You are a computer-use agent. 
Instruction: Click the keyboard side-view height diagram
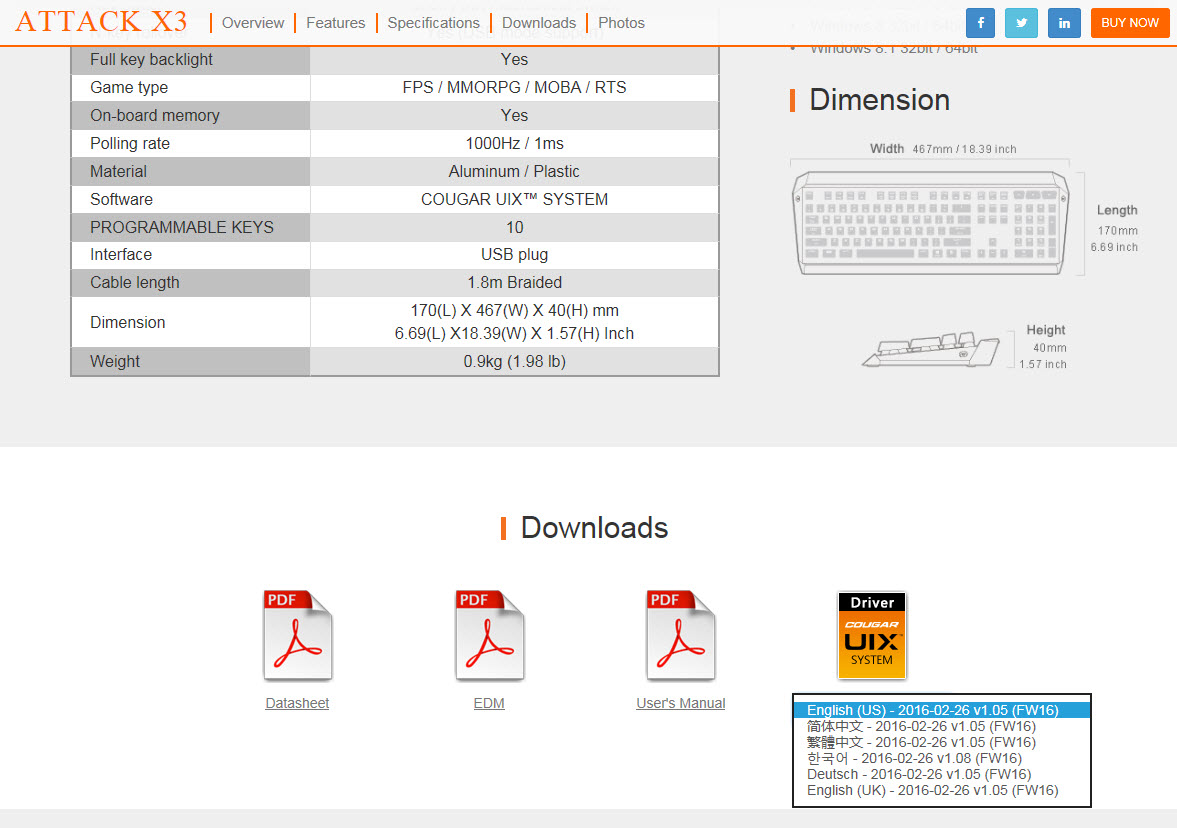[x=931, y=350]
